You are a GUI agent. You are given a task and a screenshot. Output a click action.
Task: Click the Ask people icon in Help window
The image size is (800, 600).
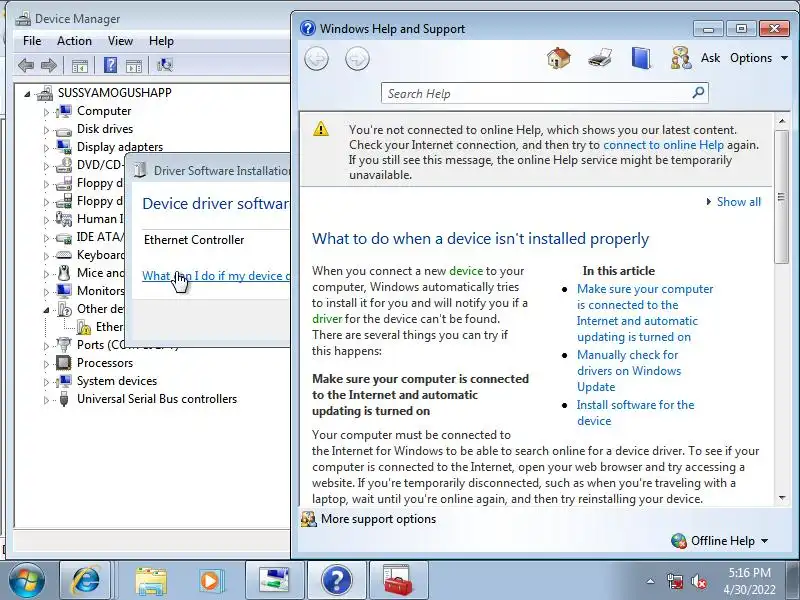tap(681, 58)
